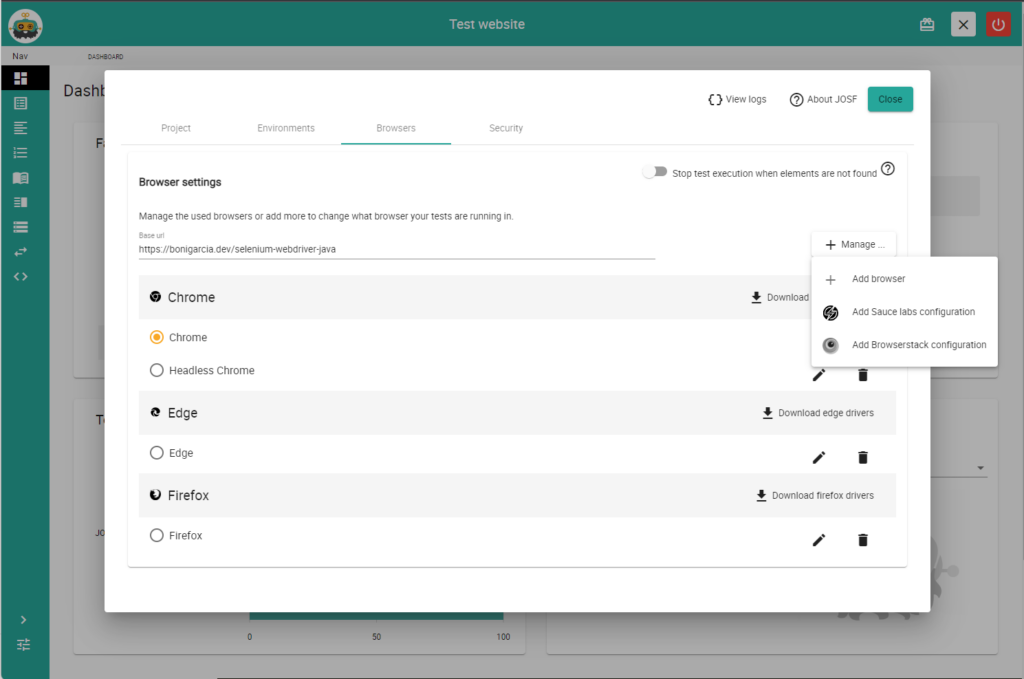Expand the sidebar with chevron arrow

point(23,620)
